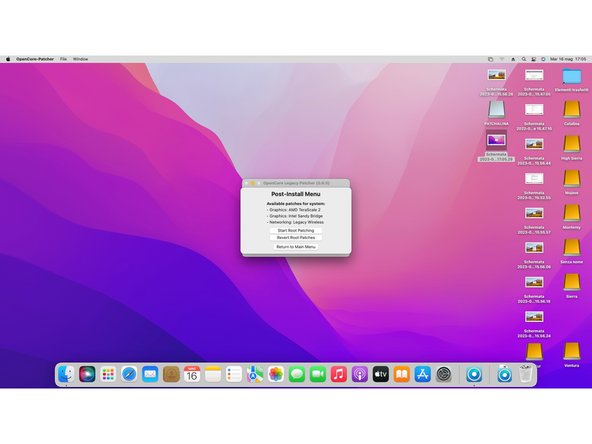Open Maps from the Dock

click(255, 374)
